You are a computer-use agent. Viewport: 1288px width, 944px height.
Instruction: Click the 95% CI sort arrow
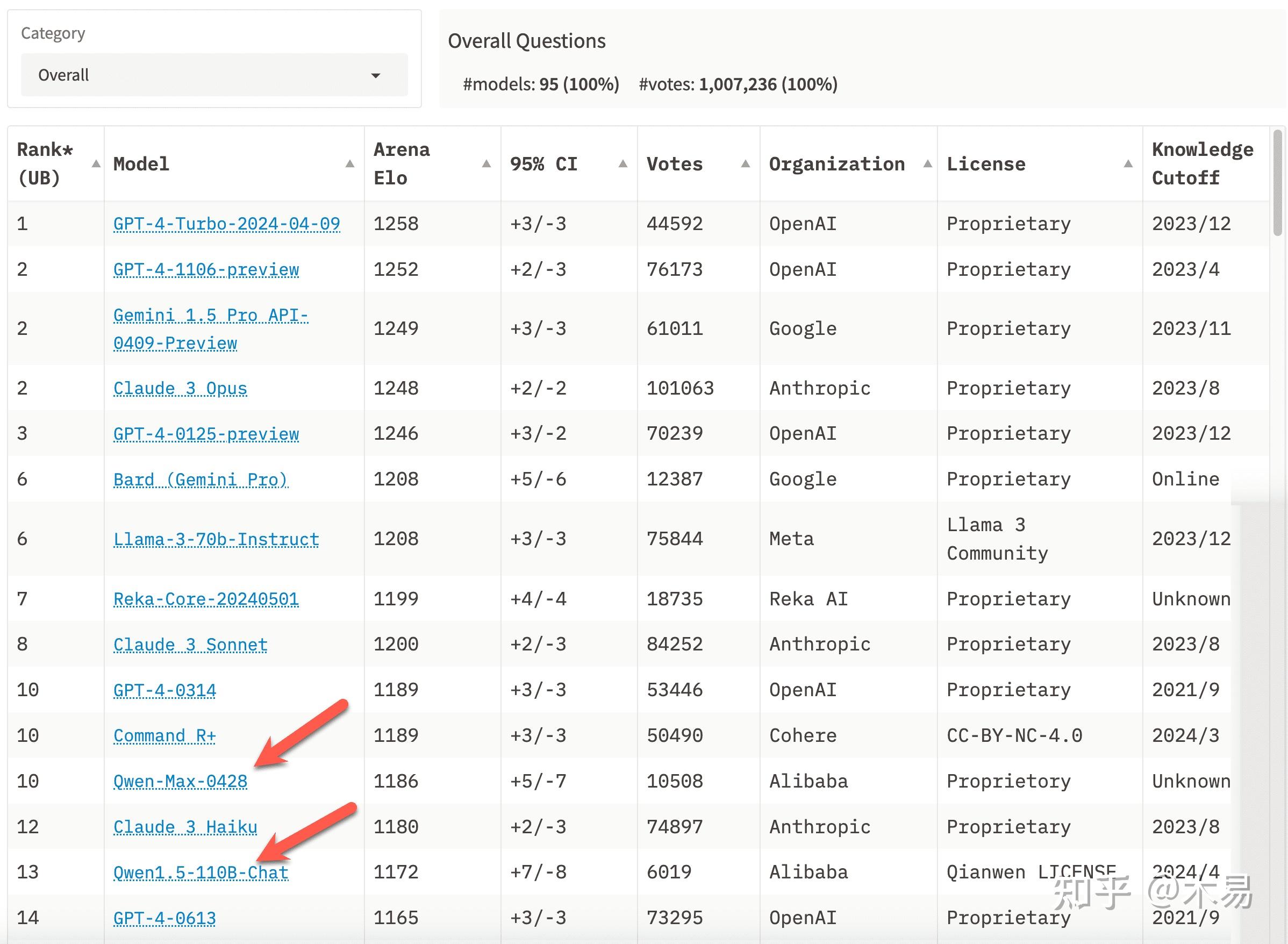pos(623,164)
